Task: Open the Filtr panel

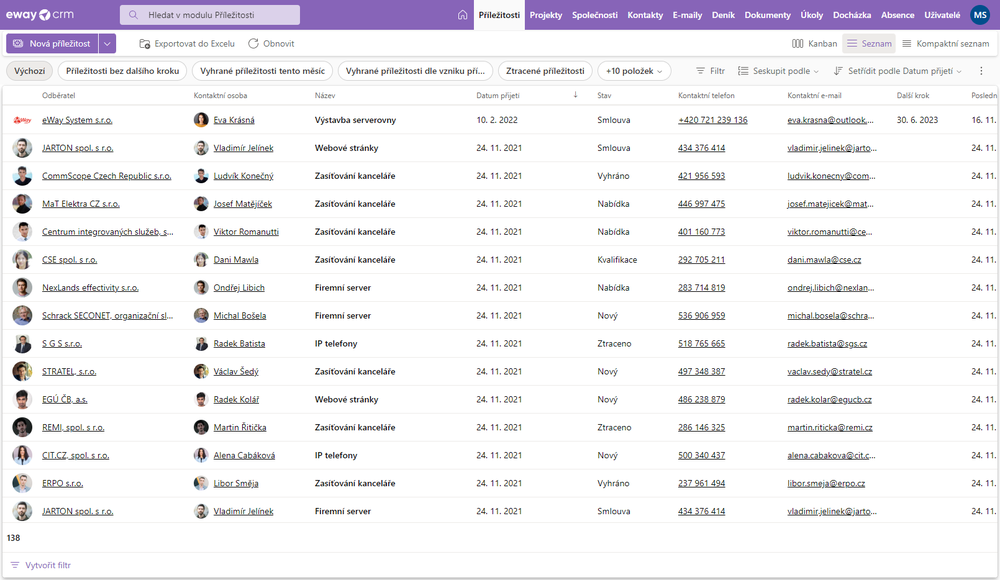Action: [710, 71]
